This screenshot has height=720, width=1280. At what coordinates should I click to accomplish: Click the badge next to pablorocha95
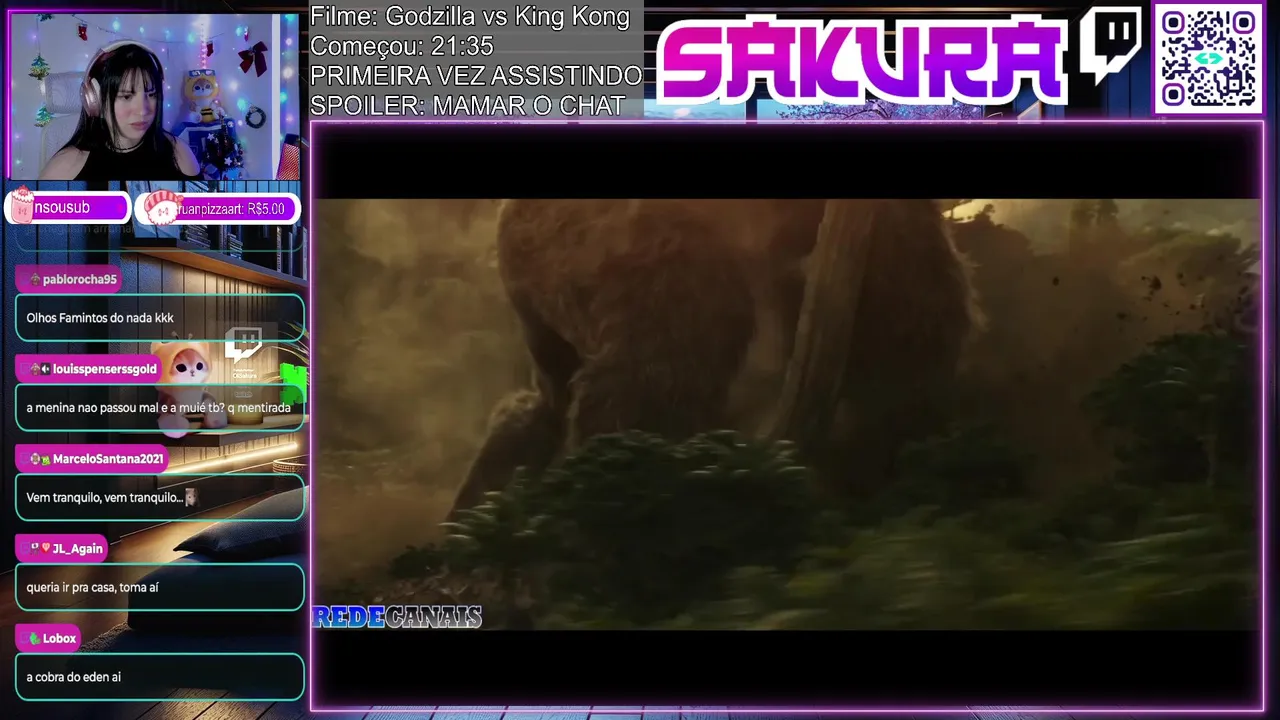pos(35,279)
